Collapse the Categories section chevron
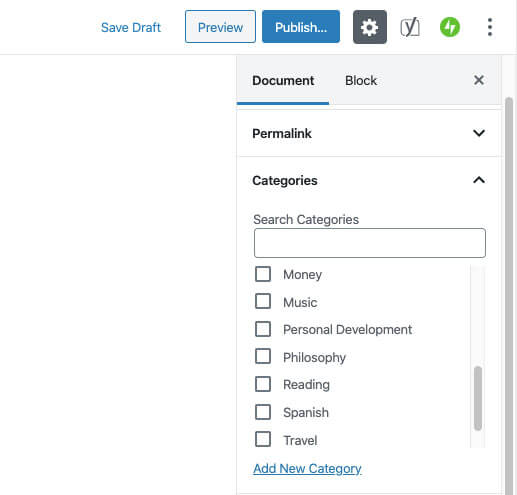This screenshot has height=495, width=517. pos(479,180)
